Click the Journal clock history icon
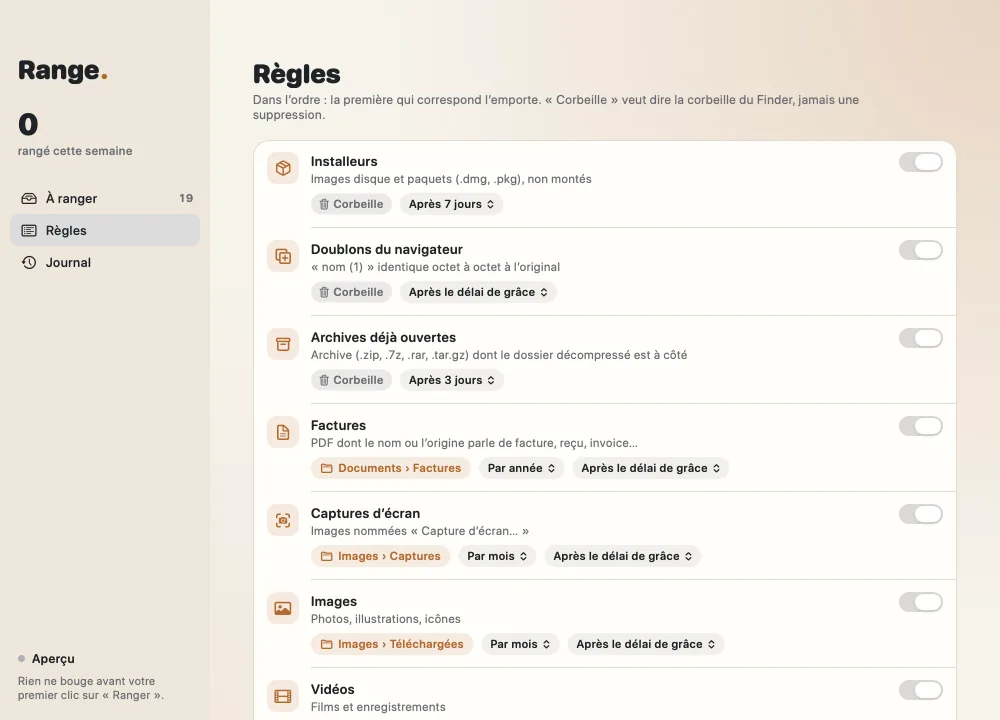 click(x=29, y=262)
